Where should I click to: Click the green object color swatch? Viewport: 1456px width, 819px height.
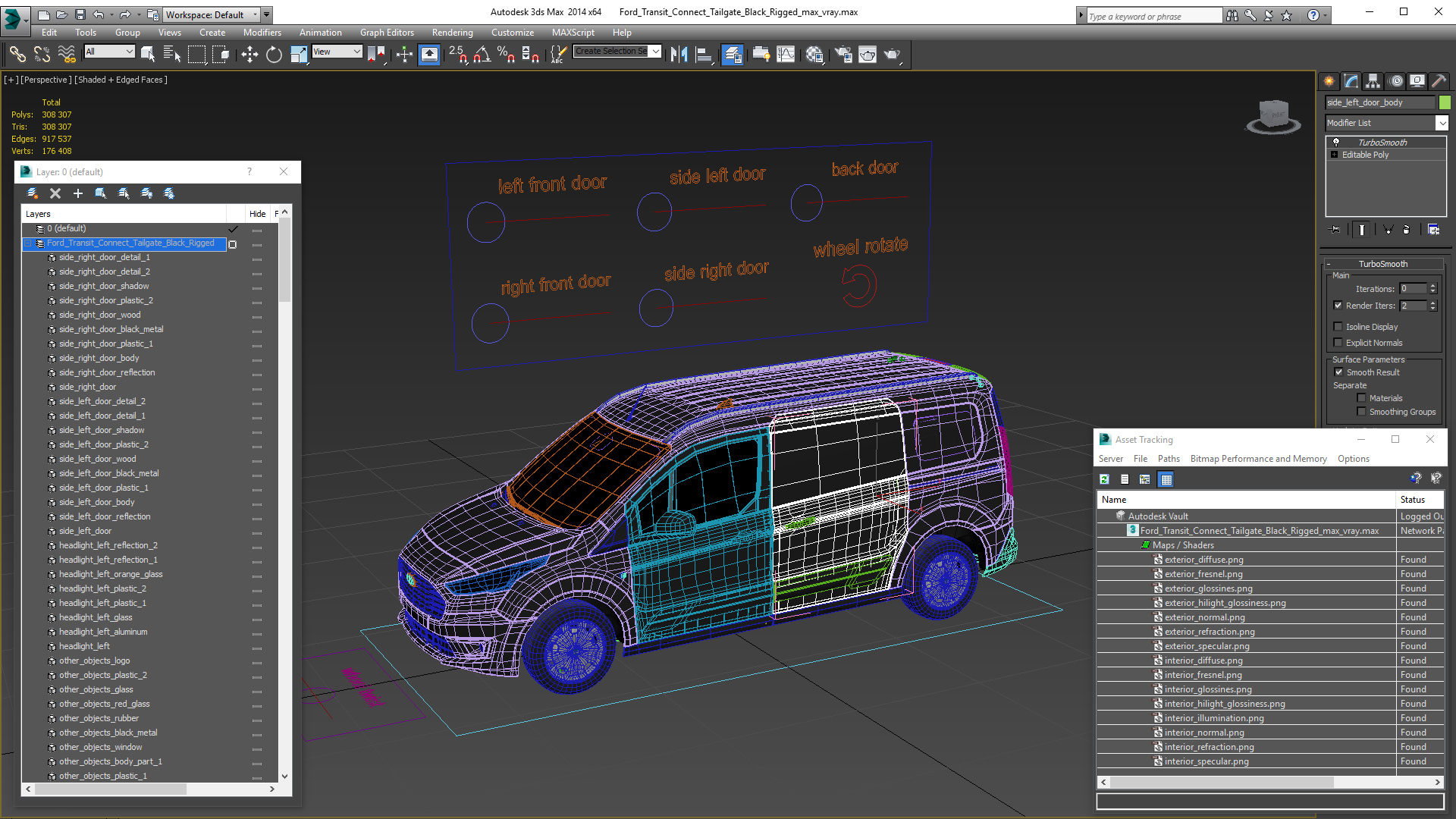1445,102
